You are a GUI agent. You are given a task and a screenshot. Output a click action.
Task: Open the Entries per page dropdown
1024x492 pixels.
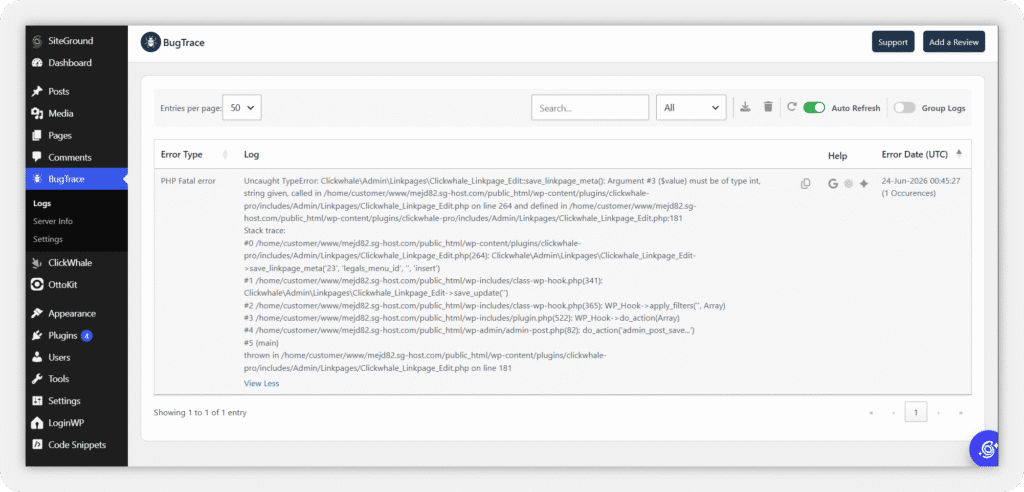tap(242, 108)
